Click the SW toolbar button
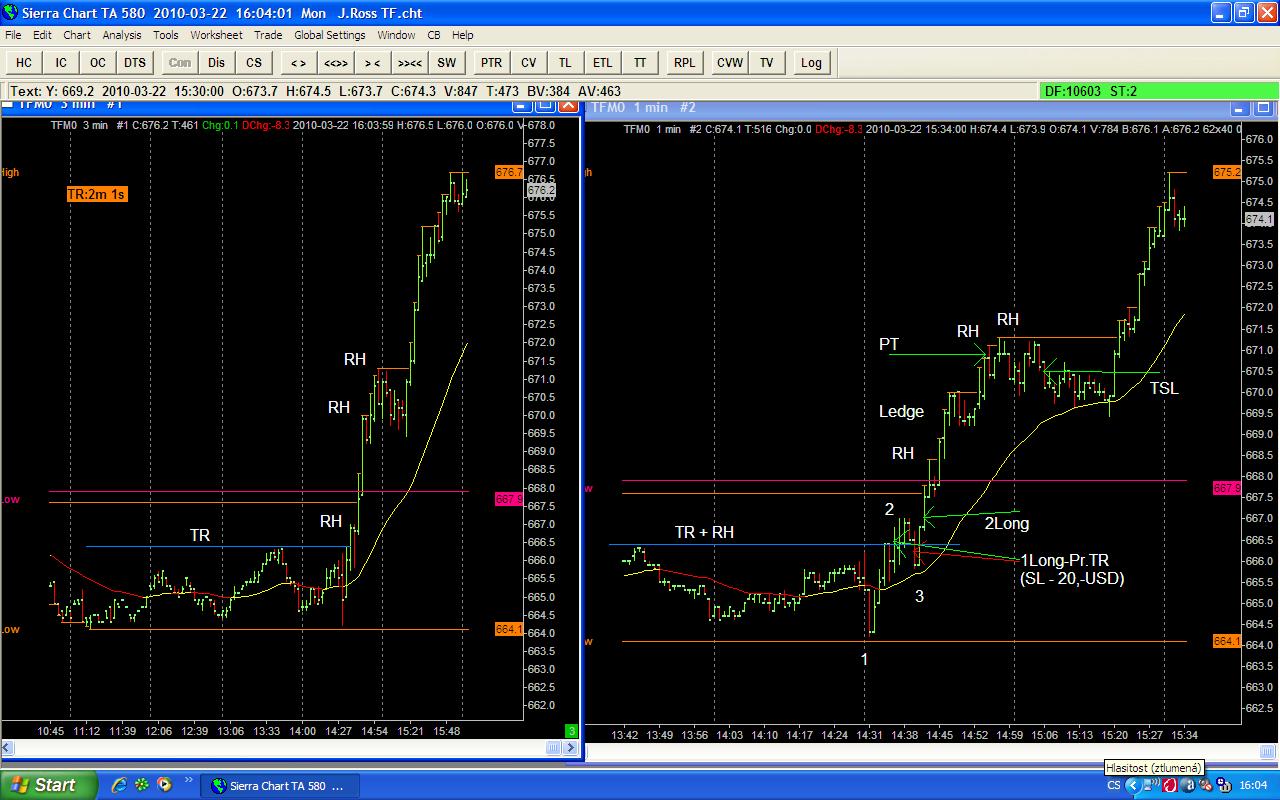 (446, 62)
